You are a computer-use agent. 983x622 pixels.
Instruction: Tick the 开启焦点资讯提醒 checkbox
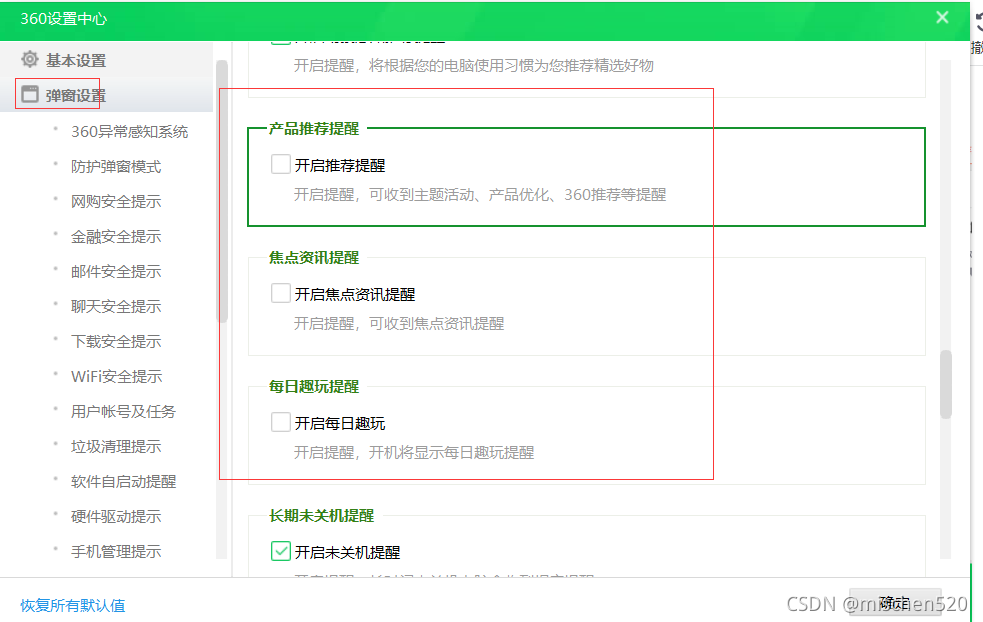click(x=281, y=293)
